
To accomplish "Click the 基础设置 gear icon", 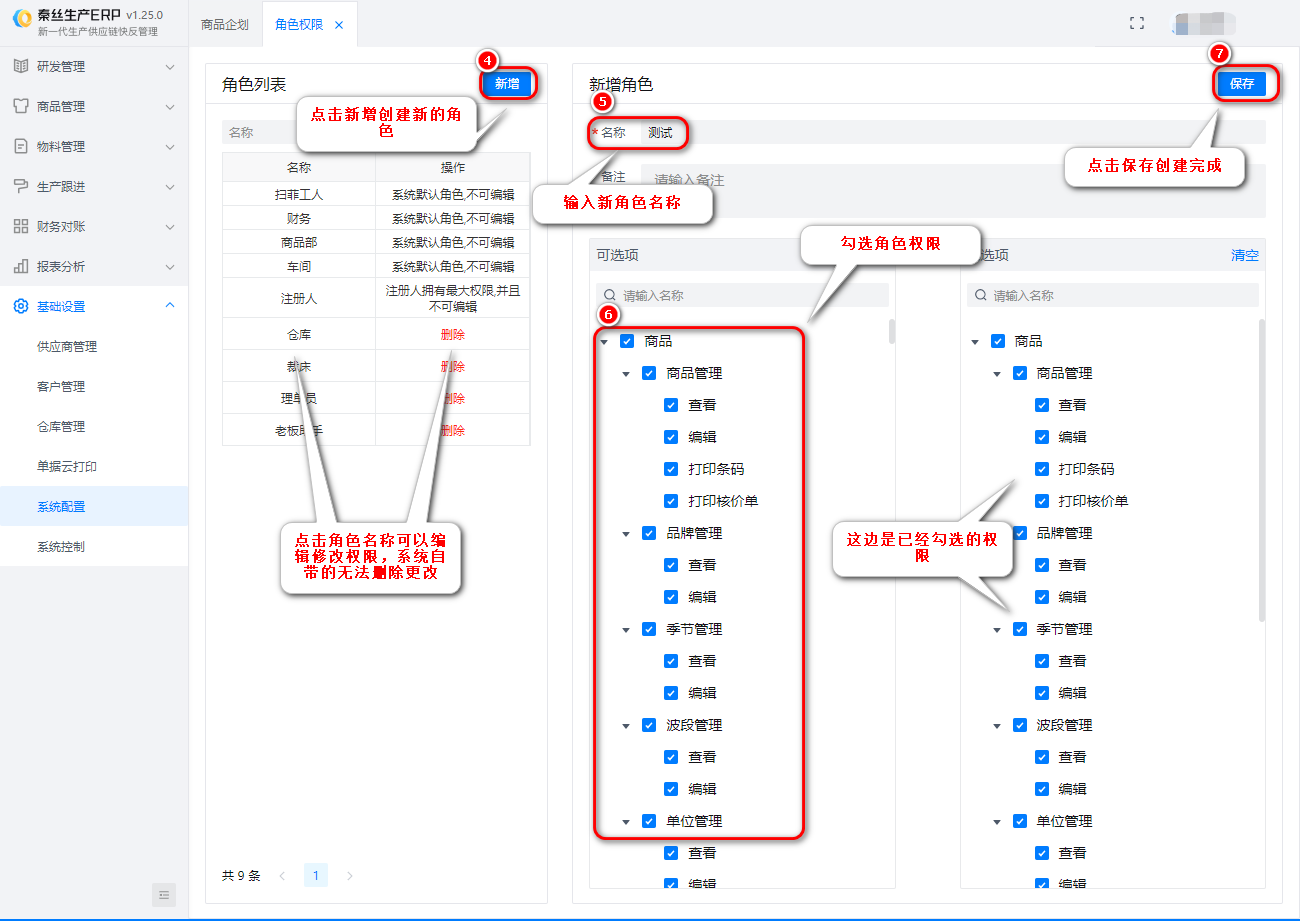I will [21, 306].
